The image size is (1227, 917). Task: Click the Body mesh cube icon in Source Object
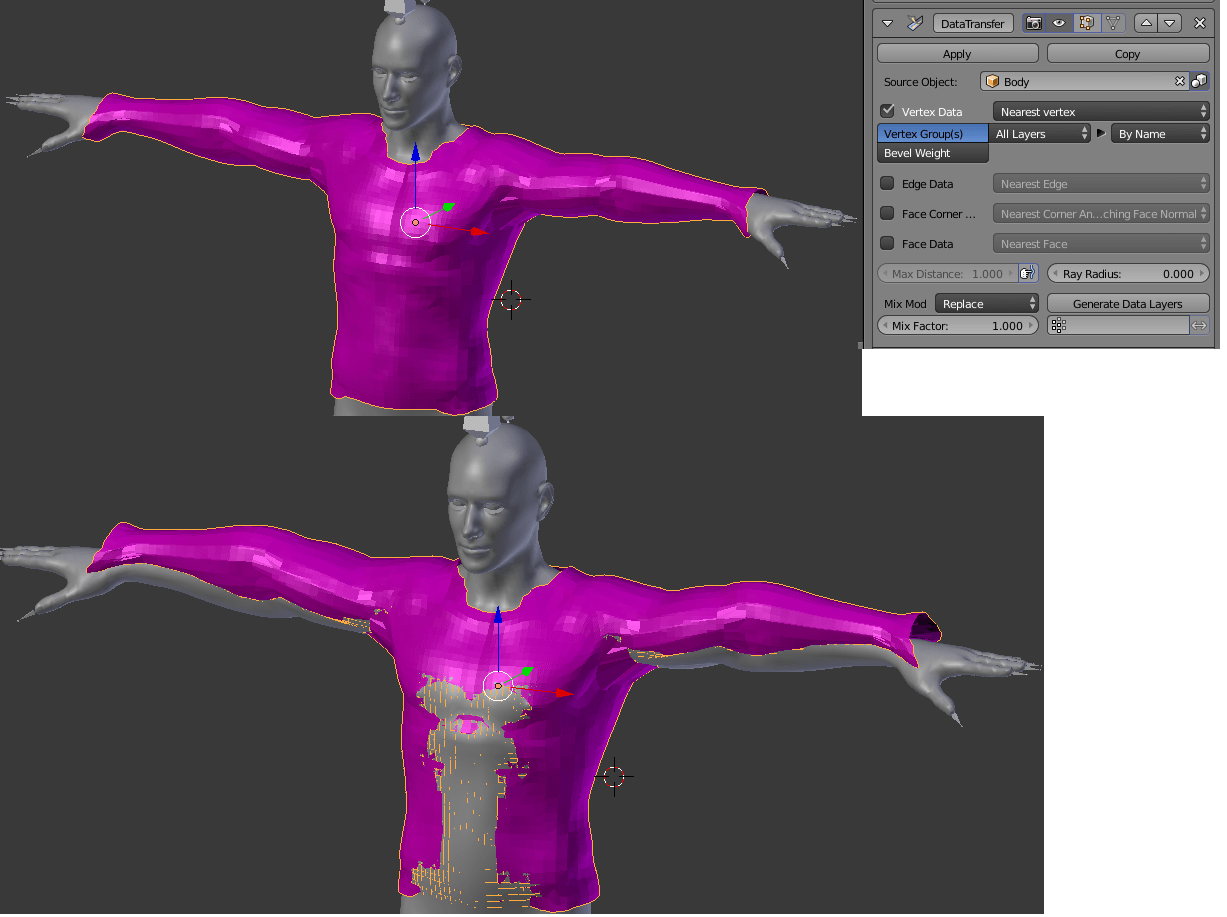point(992,81)
